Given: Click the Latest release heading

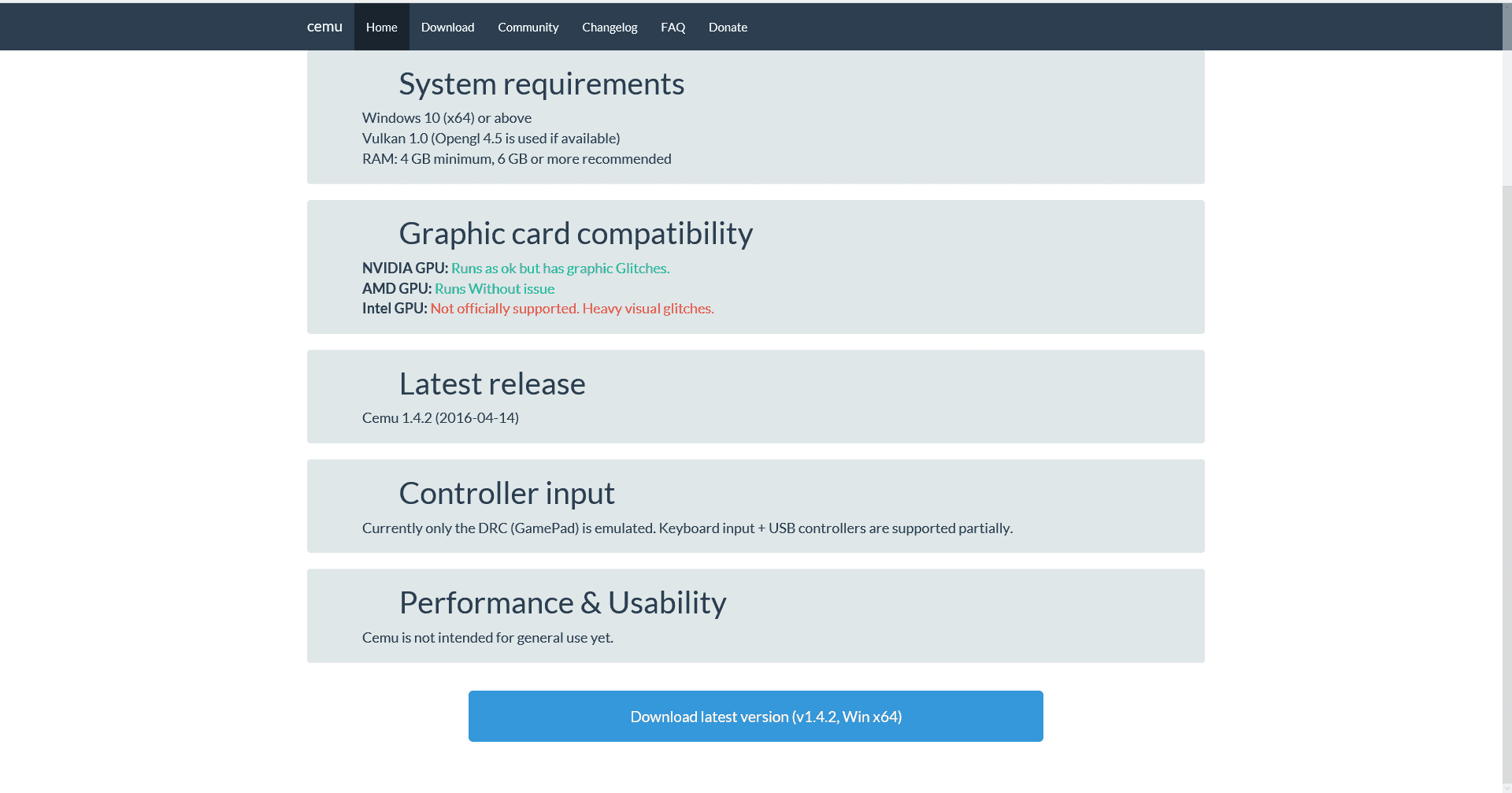Looking at the screenshot, I should [492, 384].
